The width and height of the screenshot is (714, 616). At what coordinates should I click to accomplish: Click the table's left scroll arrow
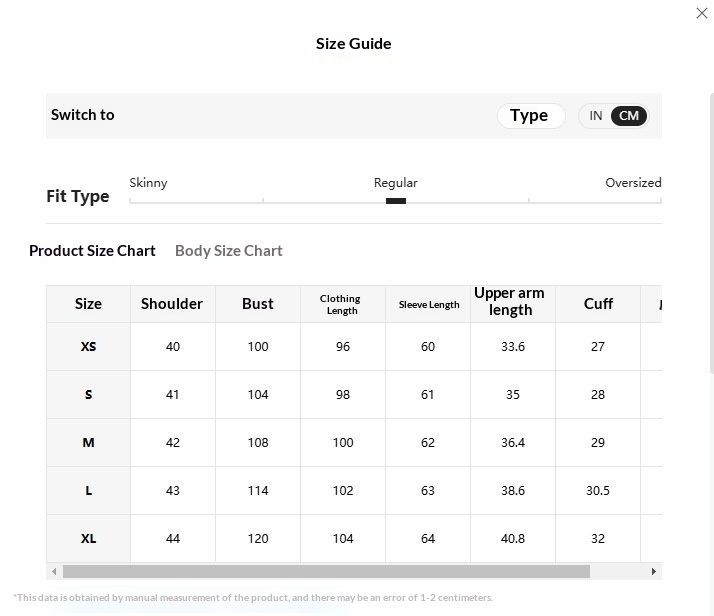pos(54,571)
